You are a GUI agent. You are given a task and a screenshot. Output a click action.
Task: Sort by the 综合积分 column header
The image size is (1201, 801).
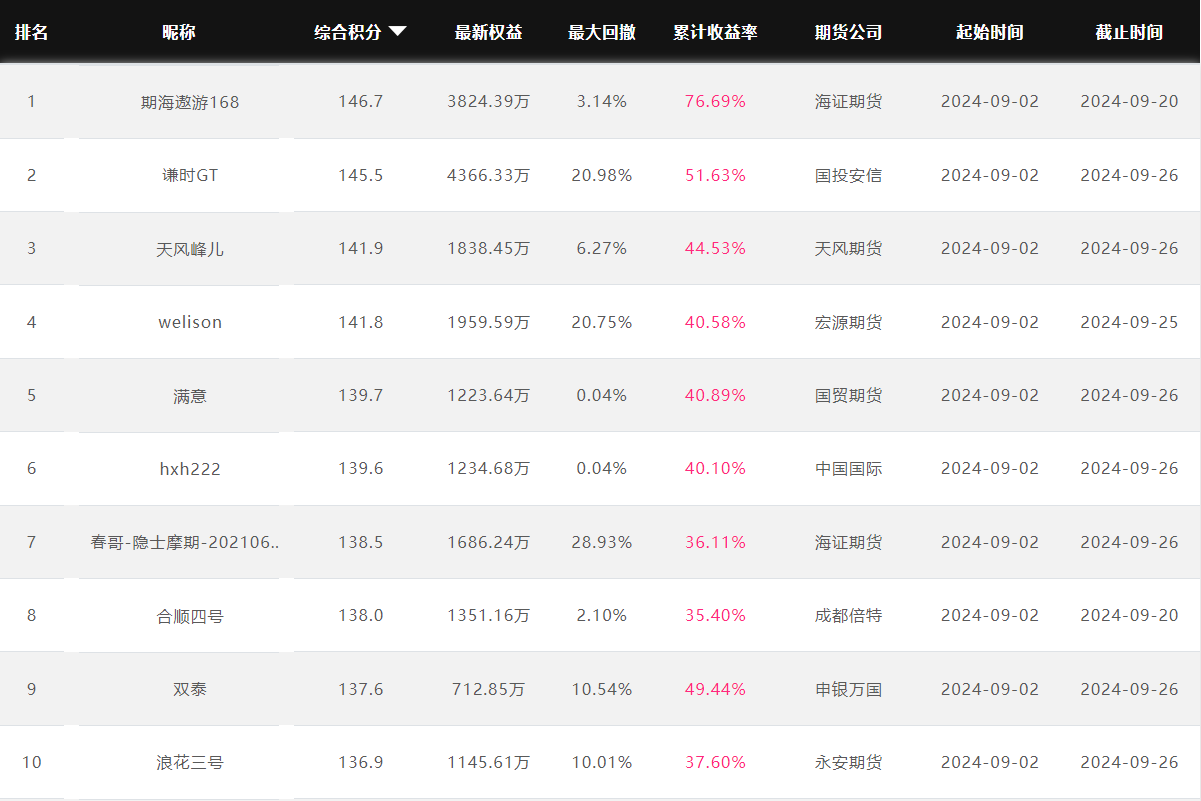tap(348, 32)
